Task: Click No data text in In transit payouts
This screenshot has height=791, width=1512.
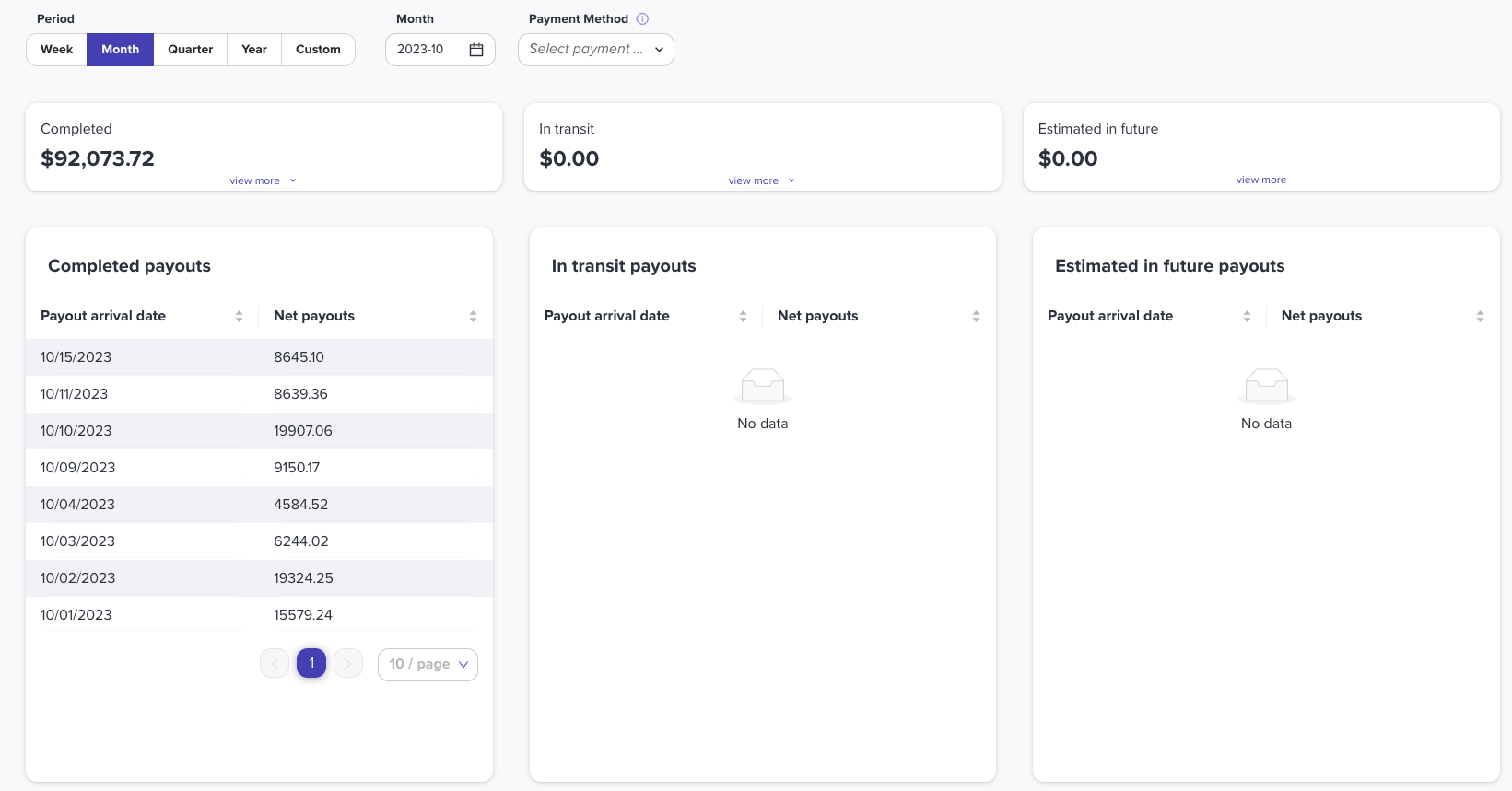Action: tap(763, 424)
